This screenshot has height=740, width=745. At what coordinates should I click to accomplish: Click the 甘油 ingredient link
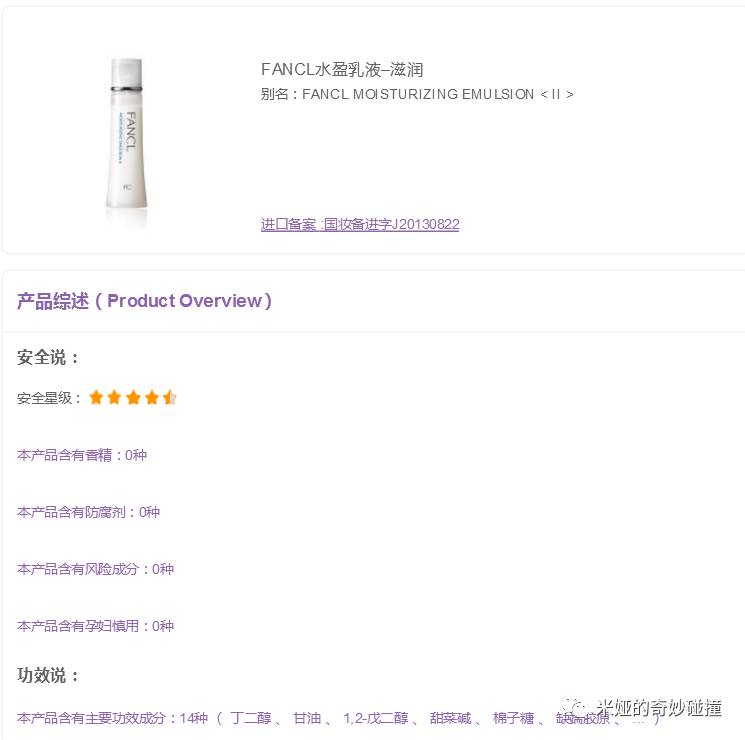point(307,718)
